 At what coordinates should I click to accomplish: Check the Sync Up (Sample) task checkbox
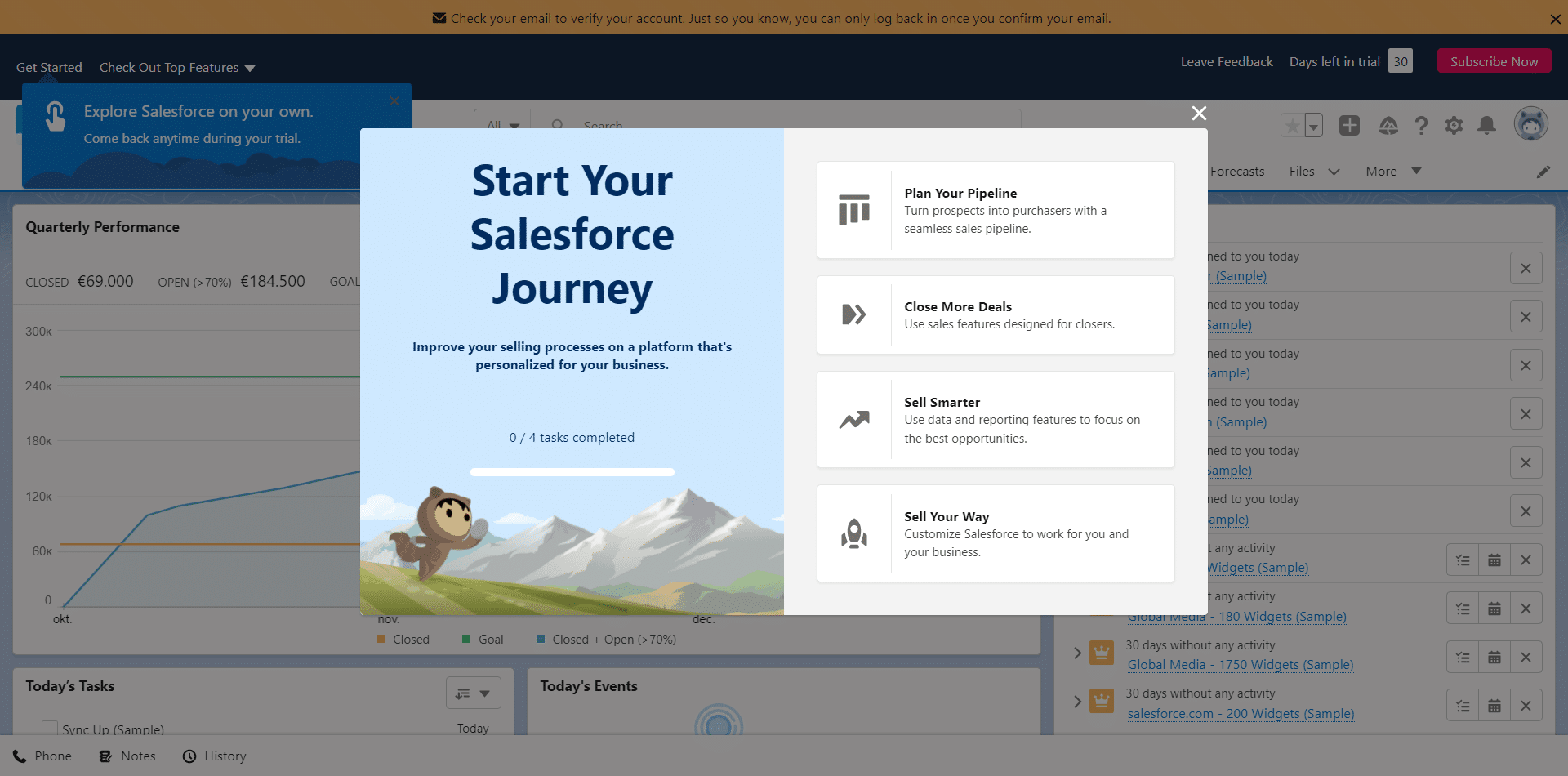(x=50, y=729)
